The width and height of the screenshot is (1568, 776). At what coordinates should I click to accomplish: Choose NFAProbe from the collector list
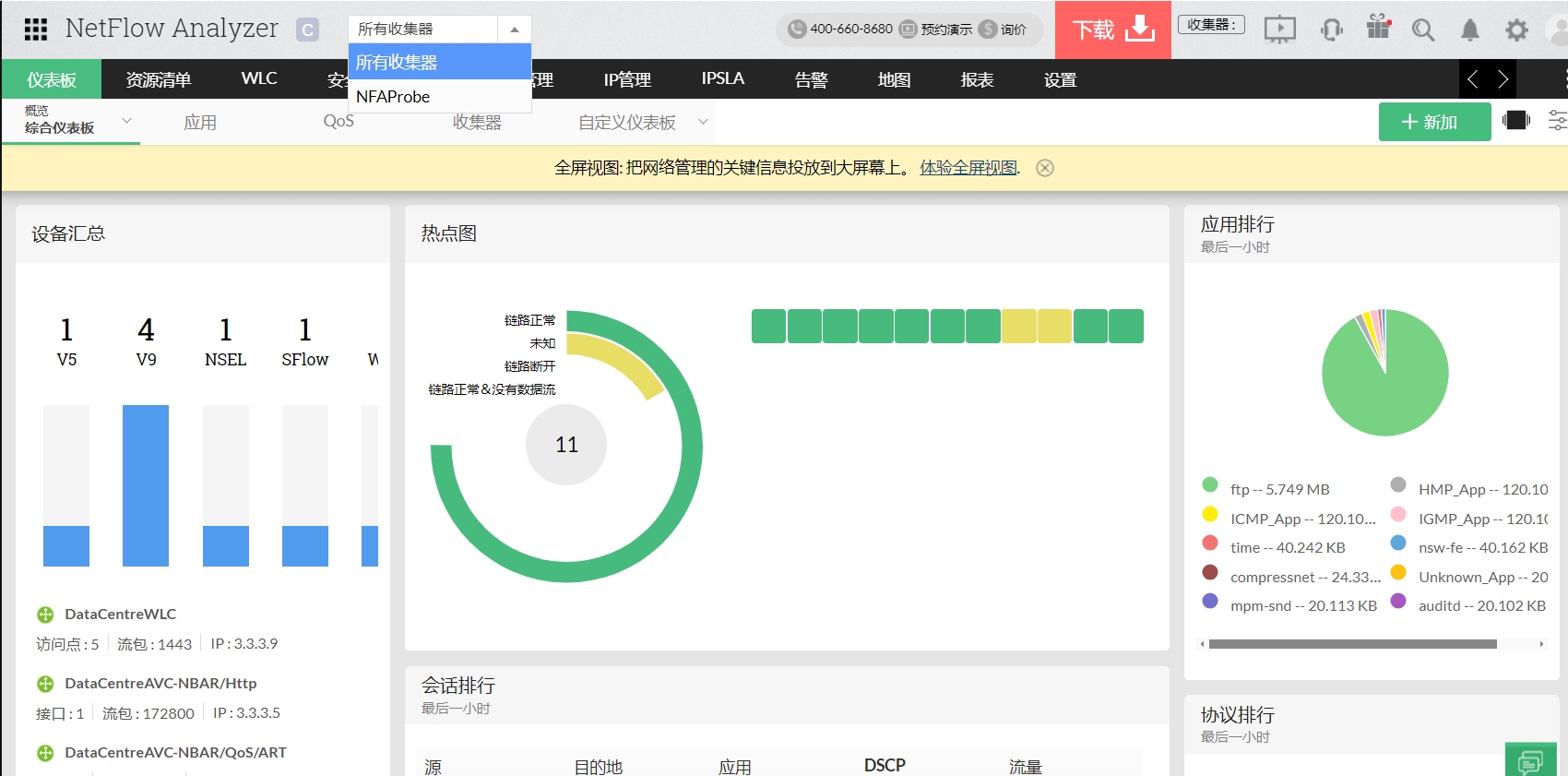440,96
